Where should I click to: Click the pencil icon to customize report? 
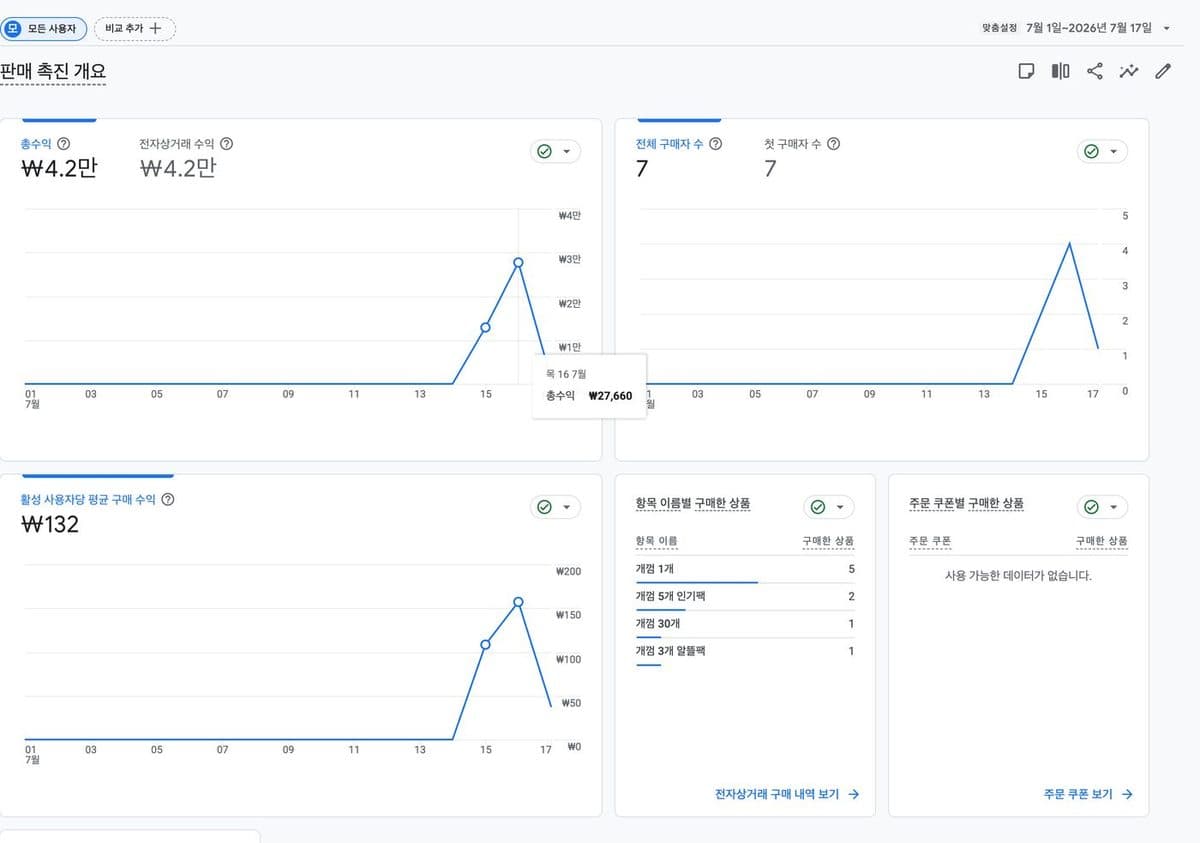tap(1163, 71)
